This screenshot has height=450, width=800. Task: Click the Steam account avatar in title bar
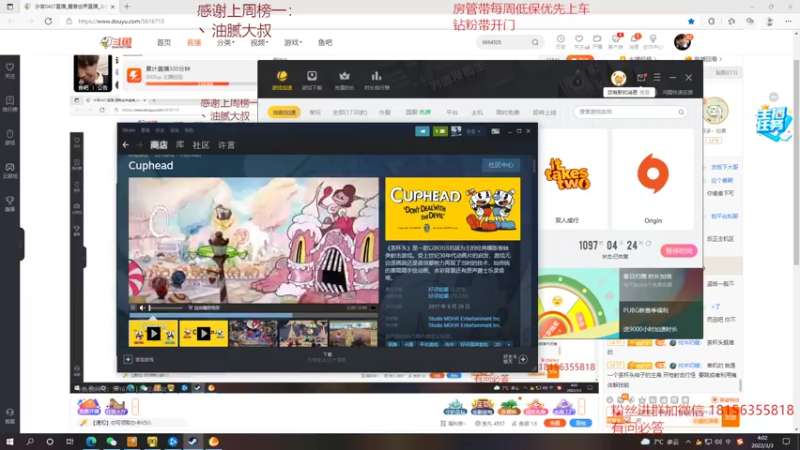tap(456, 131)
